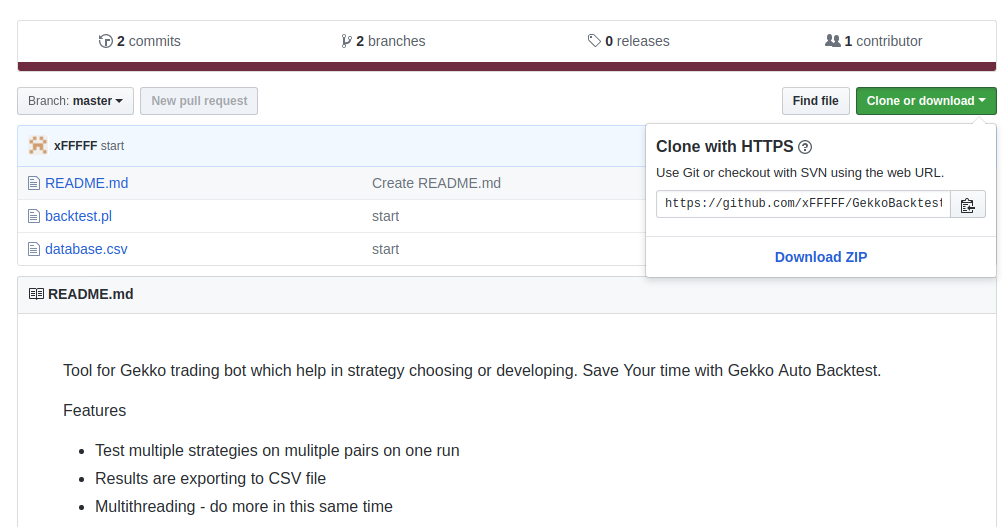The width and height of the screenshot is (1004, 527).
Task: Open the 2 commits tab
Action: pos(140,41)
